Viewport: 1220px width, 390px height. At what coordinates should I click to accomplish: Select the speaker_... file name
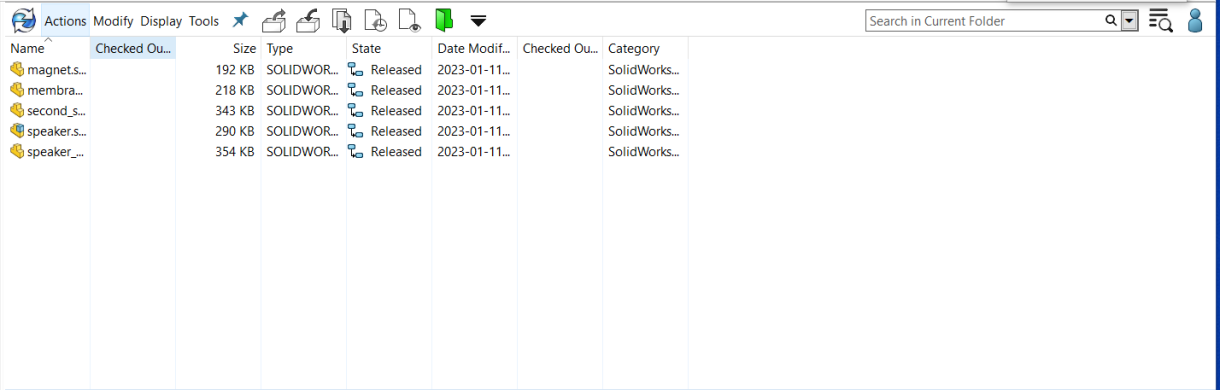[55, 152]
